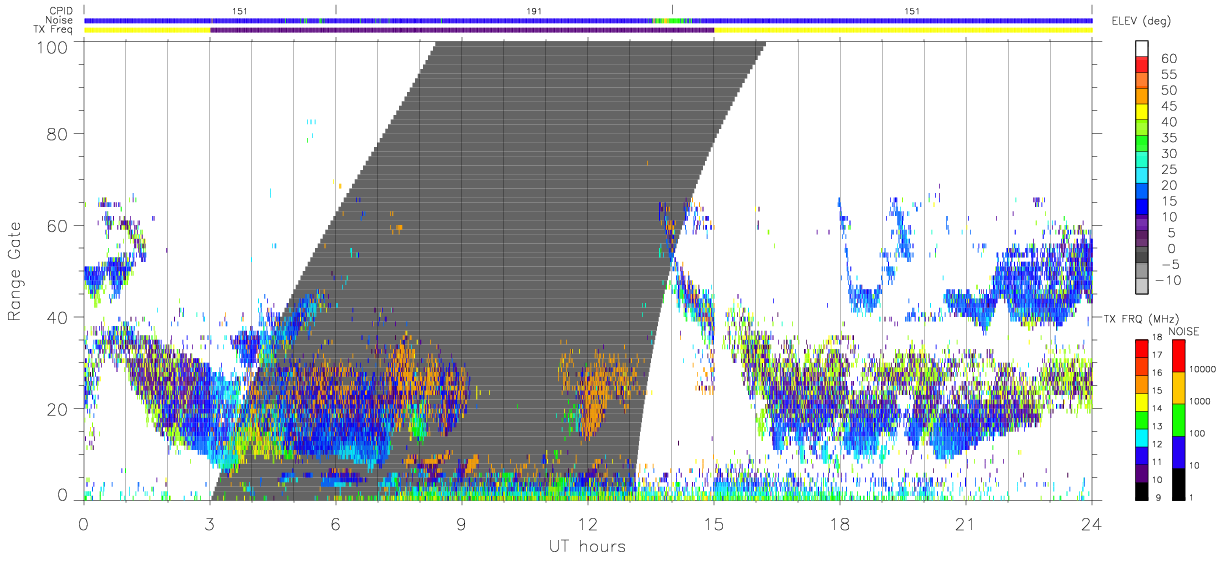Click the 25 label on ELEV legend
Screen dimensions: 1228x567
click(x=1169, y=170)
